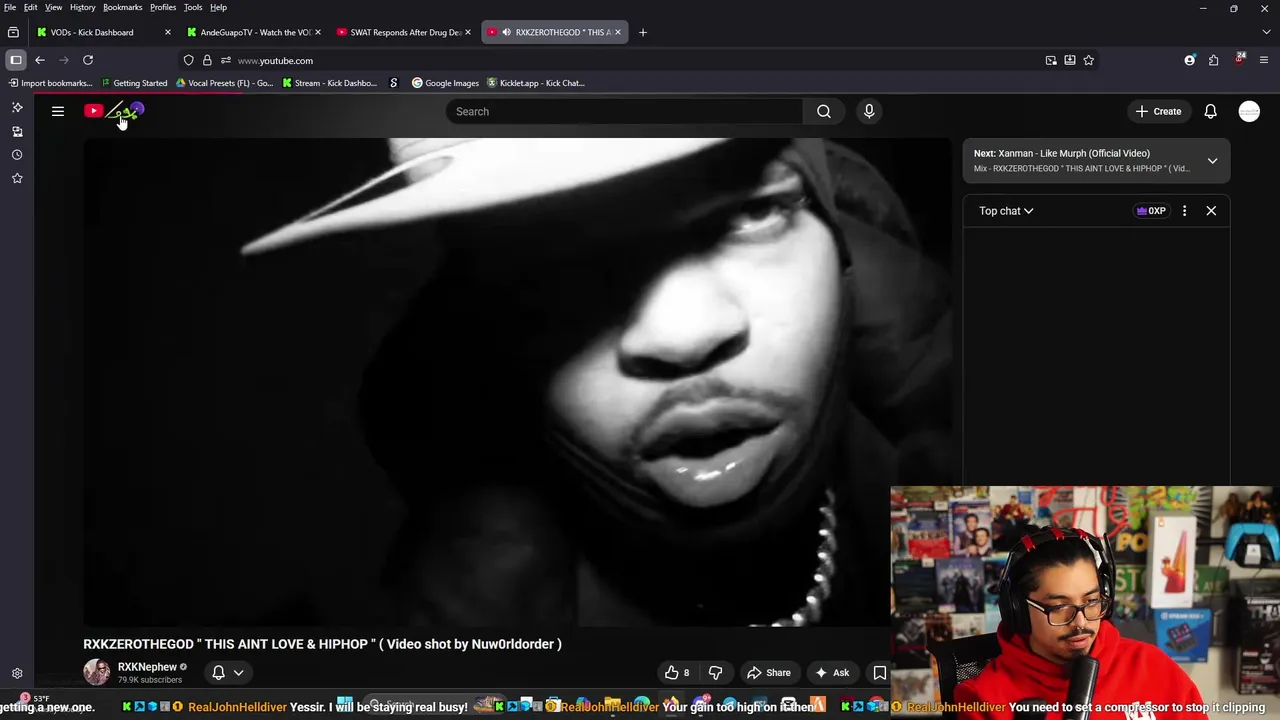Open the Bookmarks menu

[122, 7]
